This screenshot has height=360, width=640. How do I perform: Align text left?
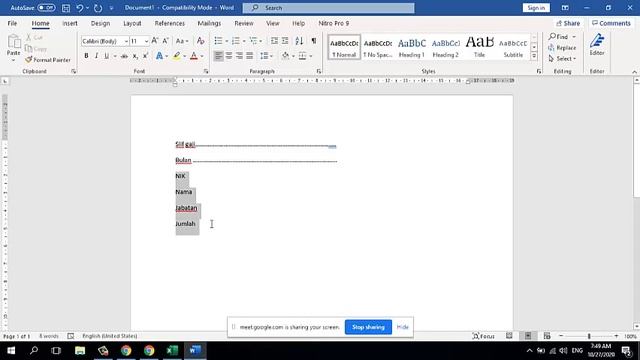(x=219, y=56)
